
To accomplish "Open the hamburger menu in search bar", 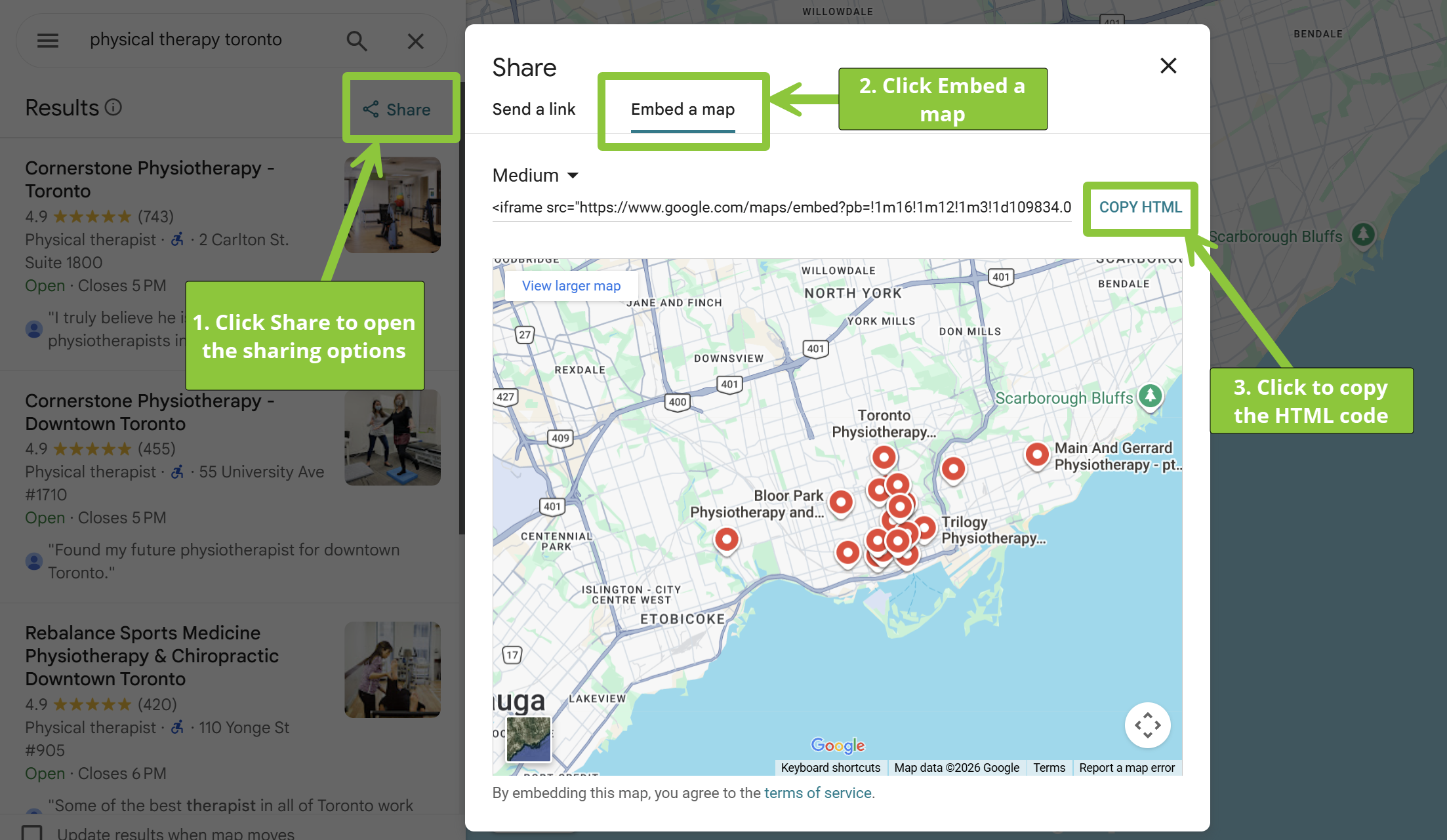I will click(47, 41).
